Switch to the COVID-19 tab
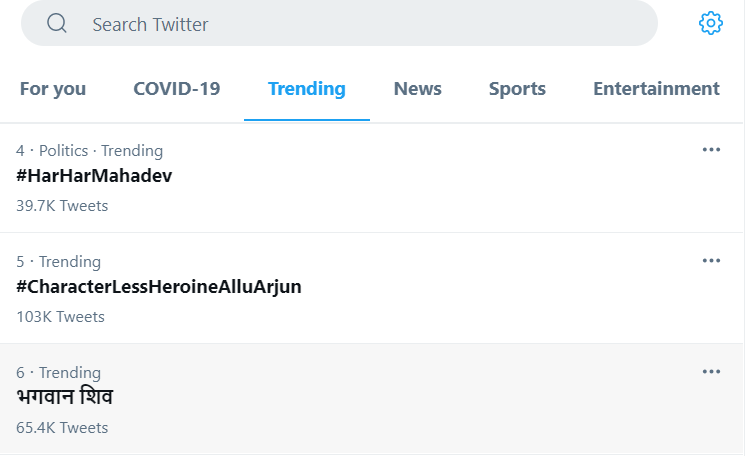The height and width of the screenshot is (456, 747). [x=177, y=89]
